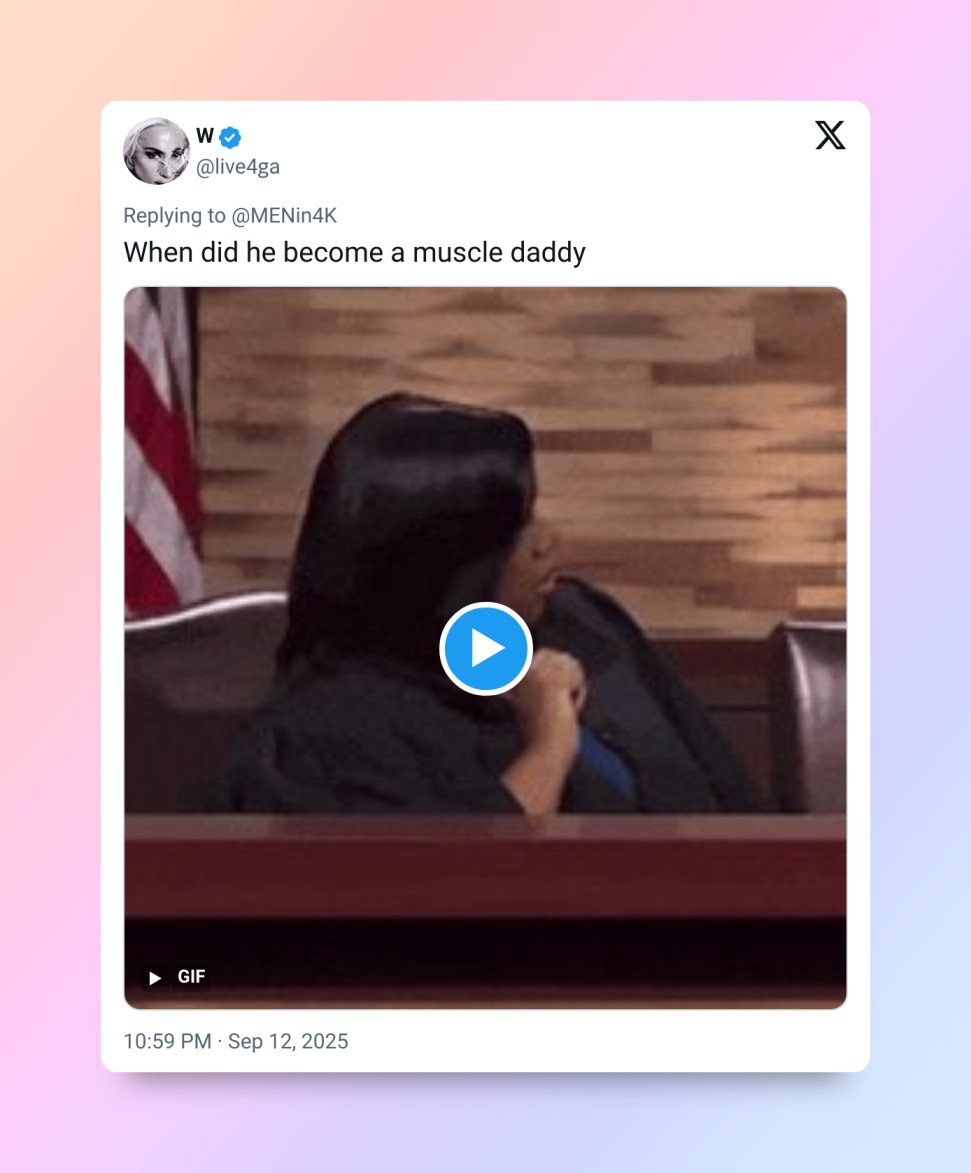Image resolution: width=971 pixels, height=1173 pixels.
Task: Click the display name W
Action: (x=205, y=136)
